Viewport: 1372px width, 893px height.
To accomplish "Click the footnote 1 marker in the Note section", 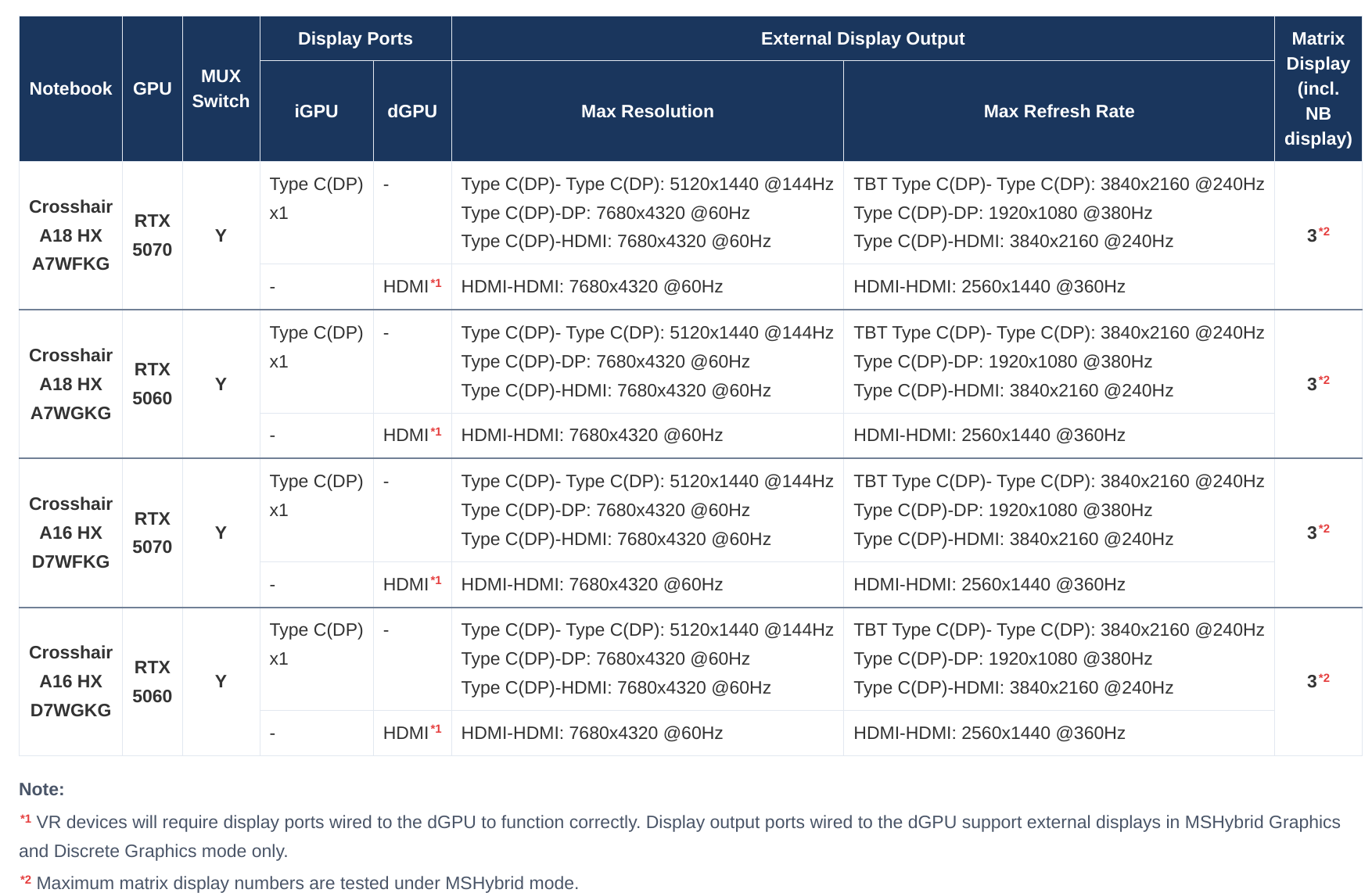I will pos(26,819).
